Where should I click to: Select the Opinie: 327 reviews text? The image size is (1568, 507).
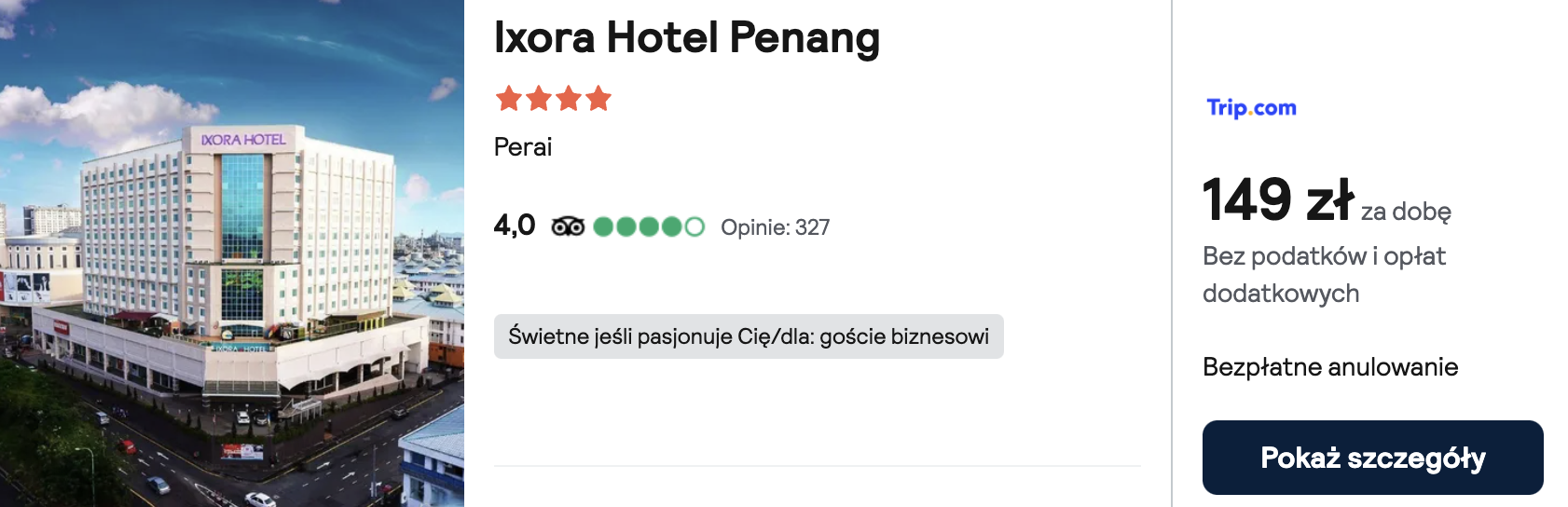[775, 227]
